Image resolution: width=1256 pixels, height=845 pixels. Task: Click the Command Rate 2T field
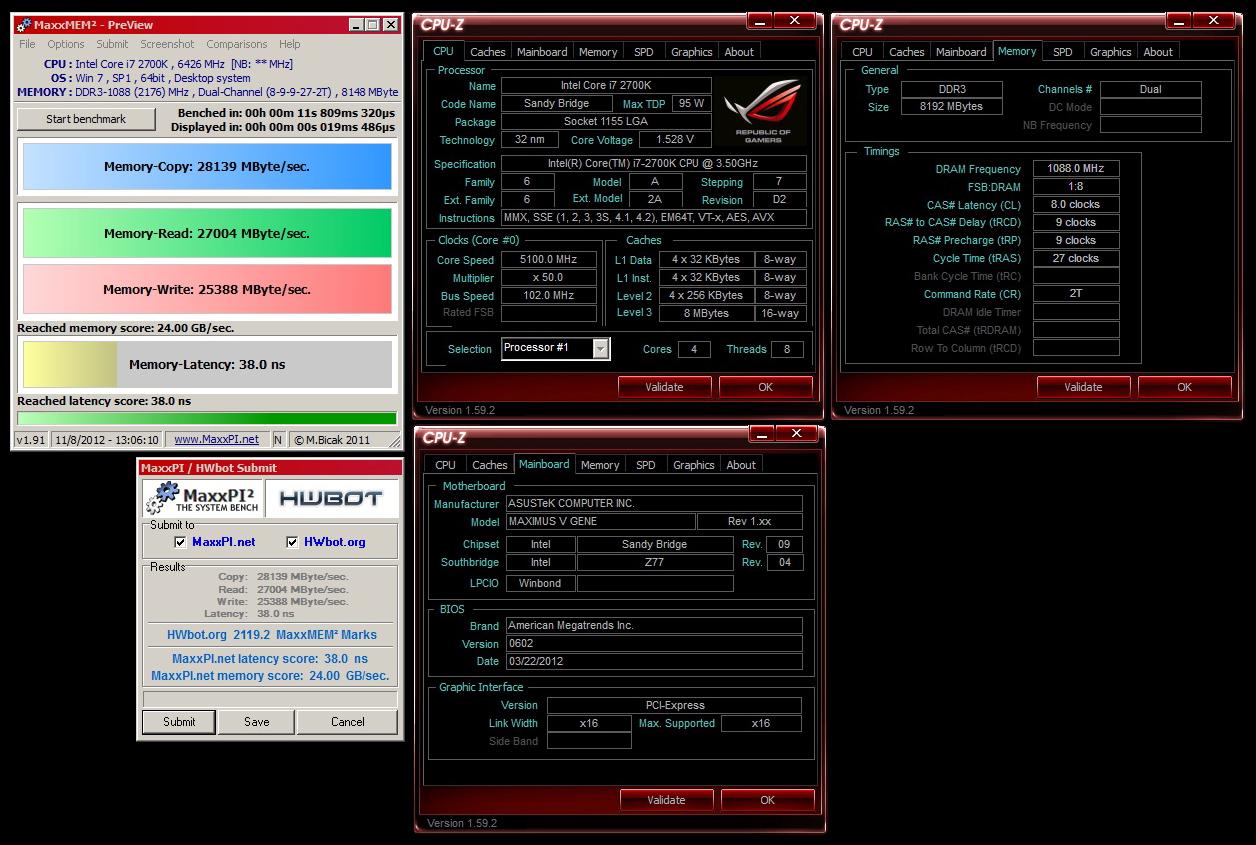point(1076,294)
